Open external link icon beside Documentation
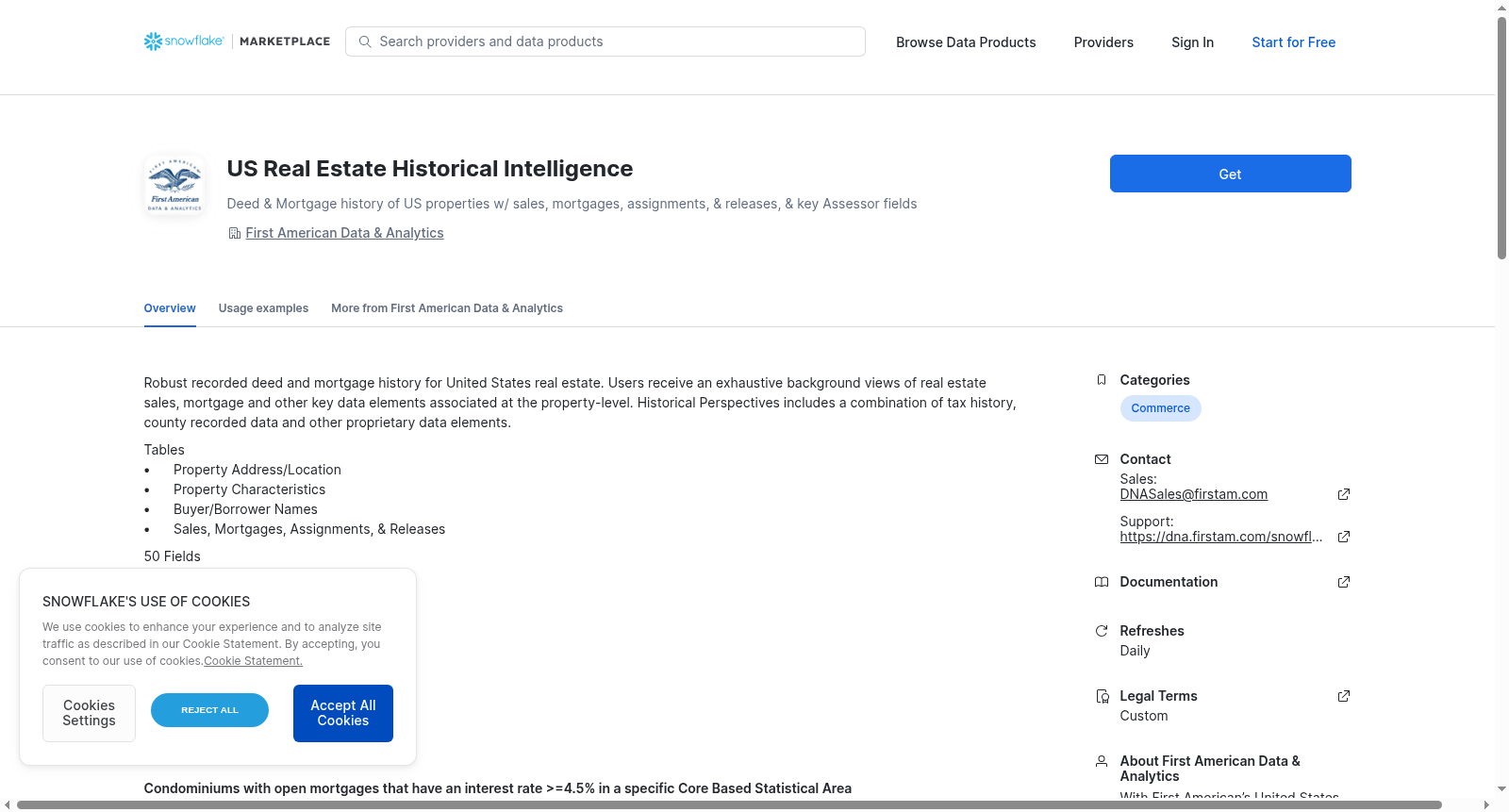This screenshot has width=1509, height=812. [1344, 582]
